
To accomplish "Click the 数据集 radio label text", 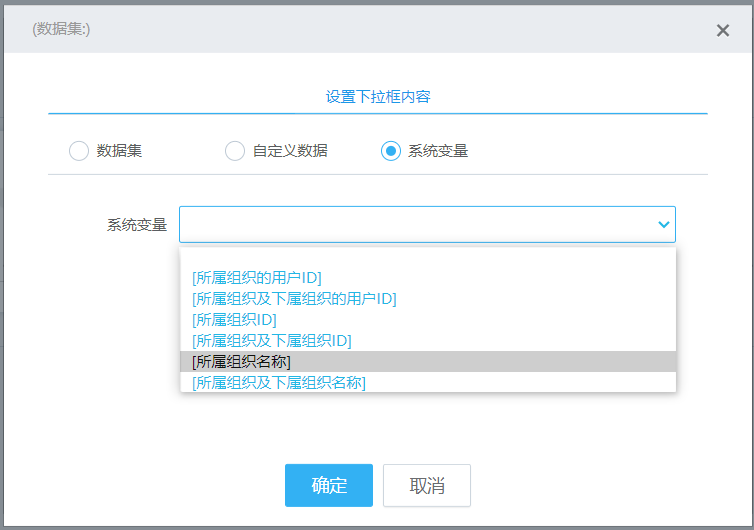I will tap(119, 151).
